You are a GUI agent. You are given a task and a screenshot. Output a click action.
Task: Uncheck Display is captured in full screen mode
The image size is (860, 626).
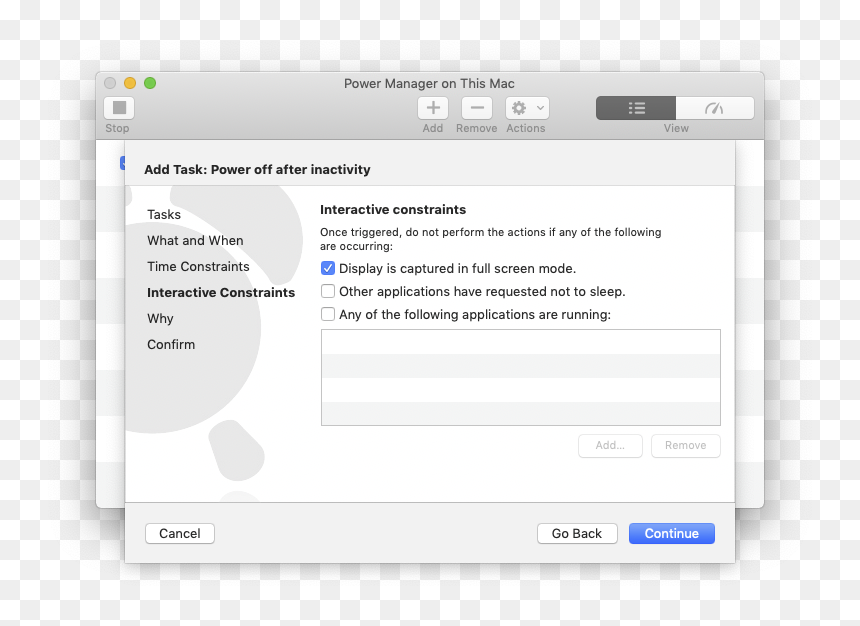point(327,268)
